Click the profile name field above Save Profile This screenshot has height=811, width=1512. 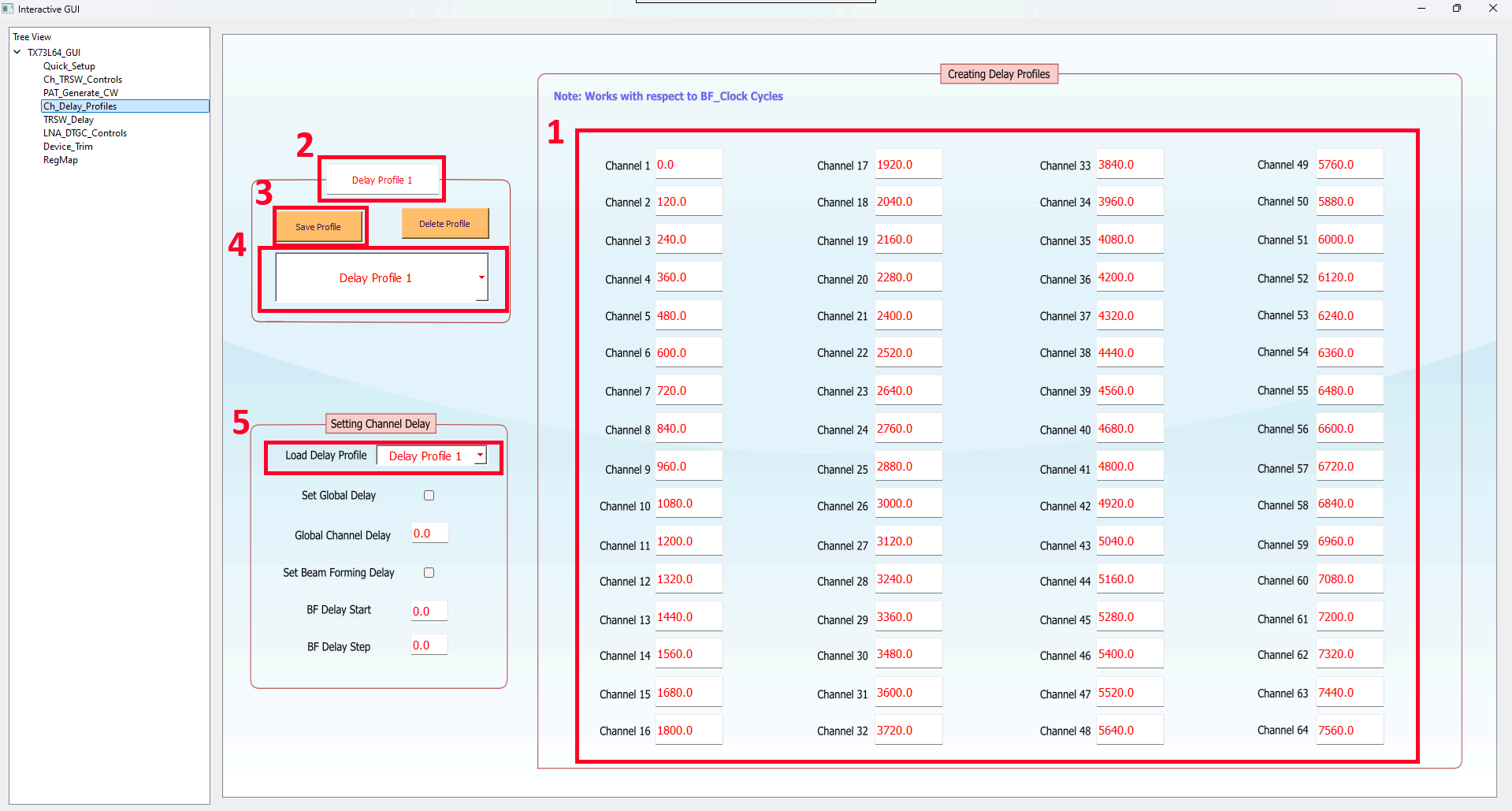382,180
